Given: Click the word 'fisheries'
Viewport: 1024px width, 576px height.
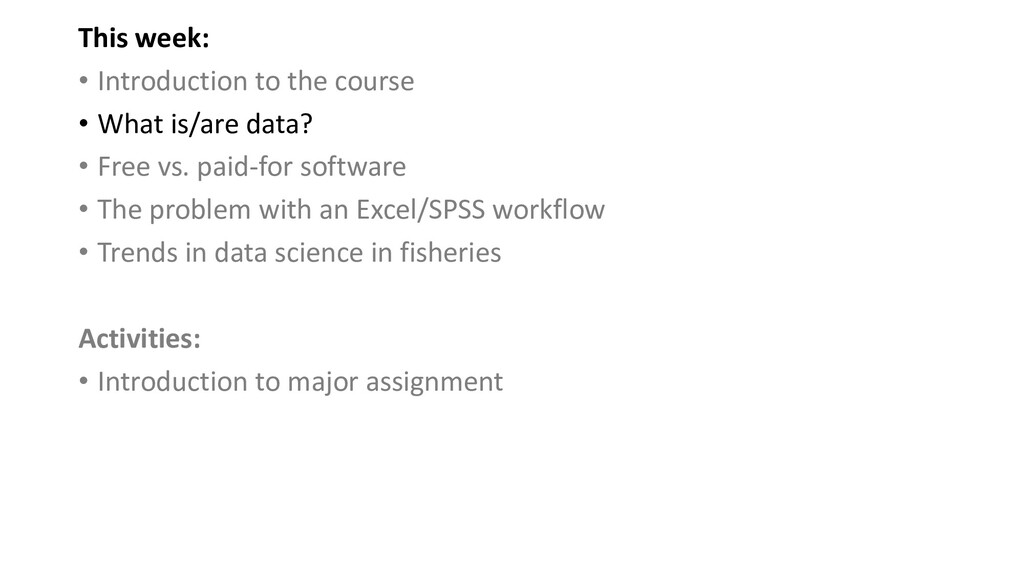Looking at the screenshot, I should (451, 253).
